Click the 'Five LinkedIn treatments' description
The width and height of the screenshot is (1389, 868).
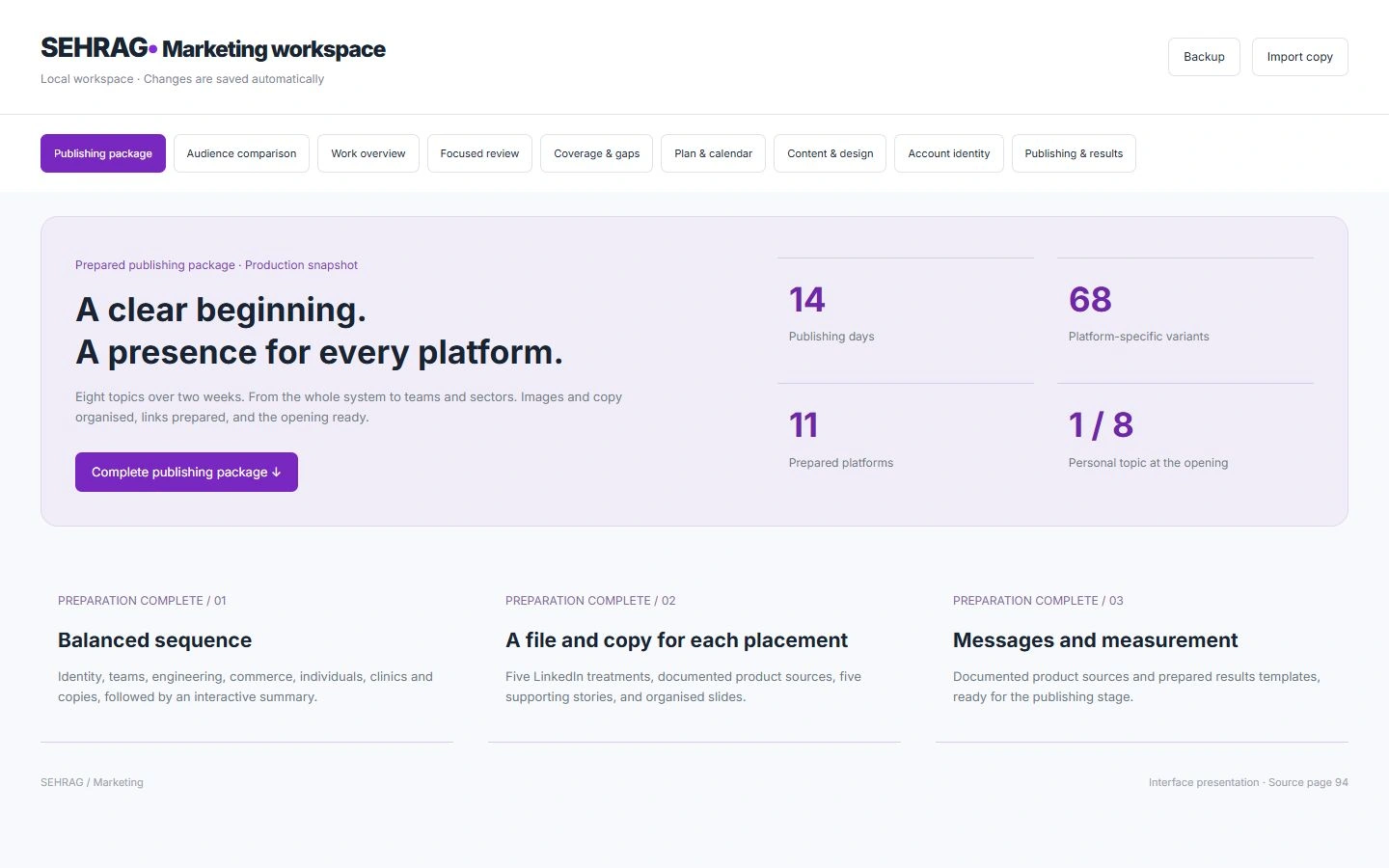(683, 687)
